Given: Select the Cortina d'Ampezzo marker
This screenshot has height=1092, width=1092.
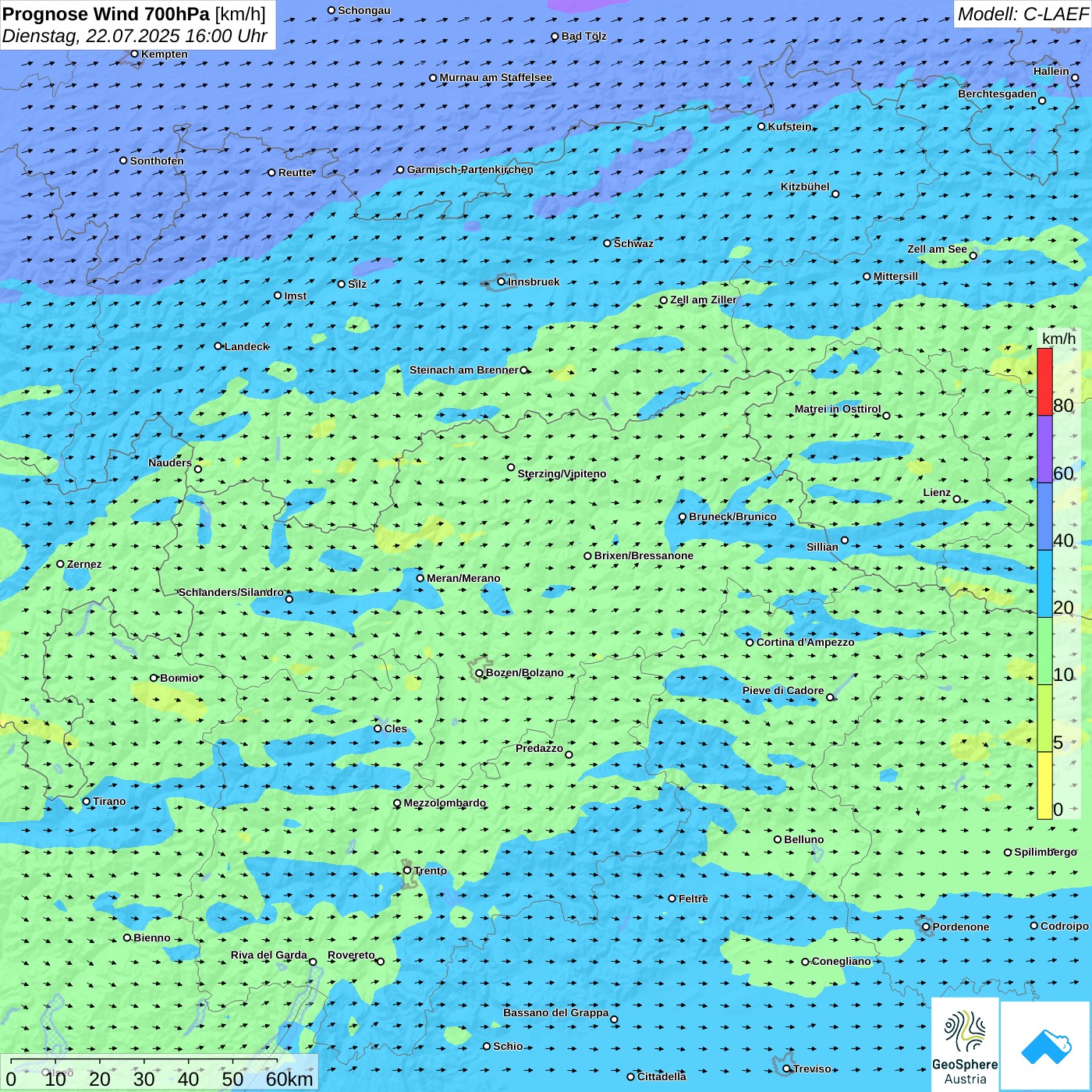Looking at the screenshot, I should tap(750, 643).
